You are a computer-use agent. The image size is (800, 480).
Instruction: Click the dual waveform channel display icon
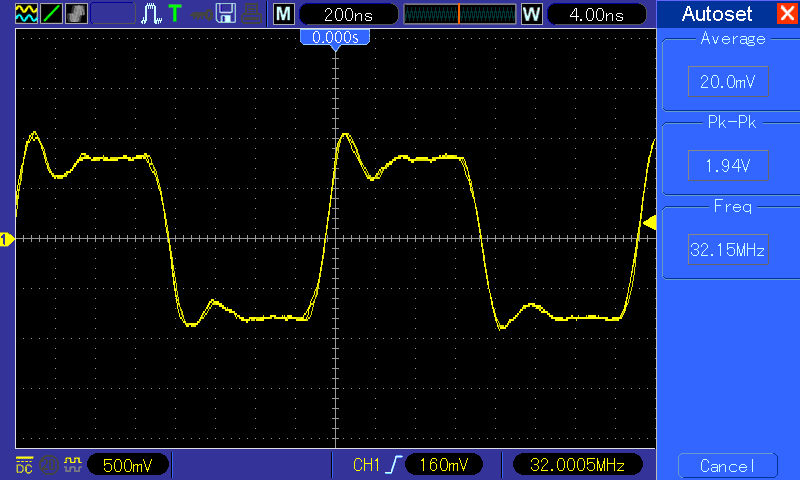pyautogui.click(x=26, y=13)
